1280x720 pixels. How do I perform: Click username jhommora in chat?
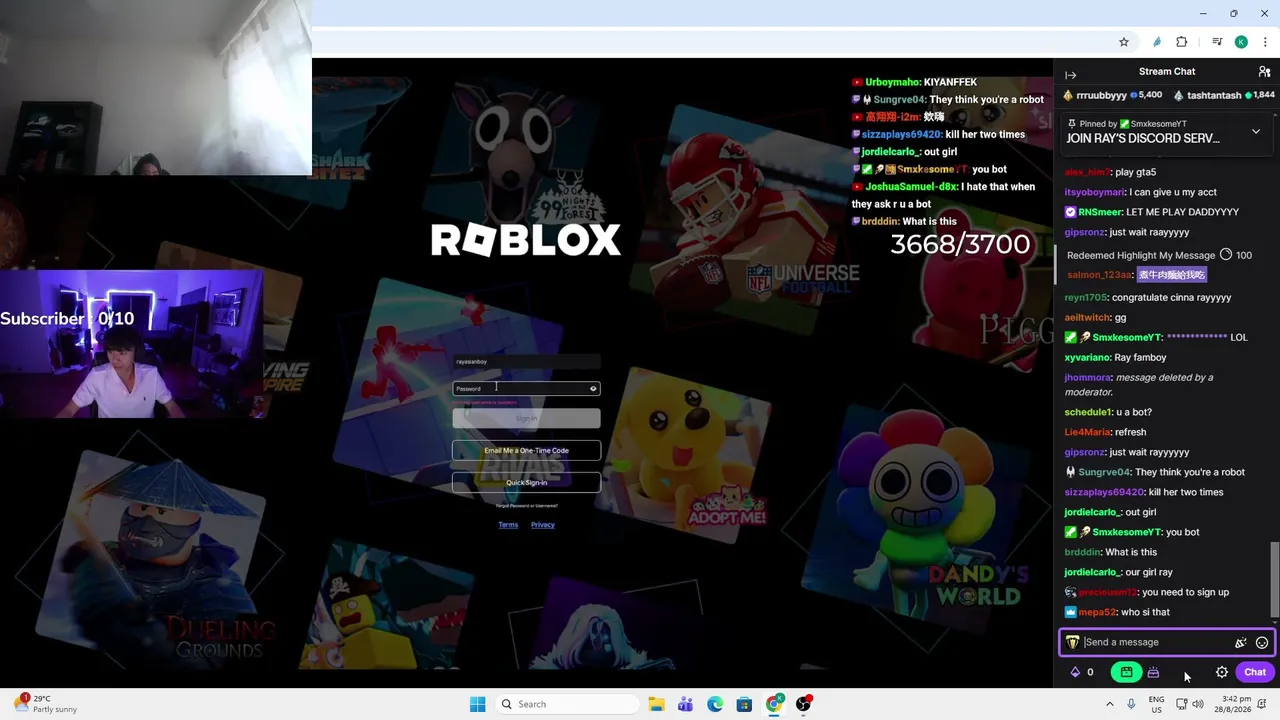(1088, 377)
